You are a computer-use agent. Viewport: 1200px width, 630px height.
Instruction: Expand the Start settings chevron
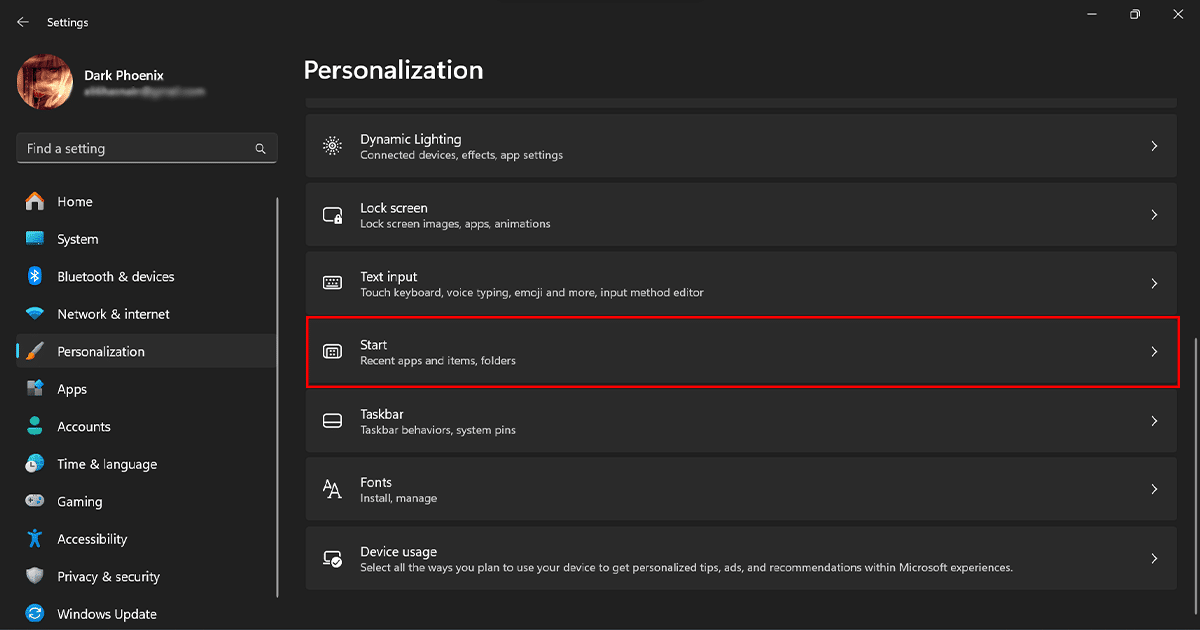(1154, 352)
